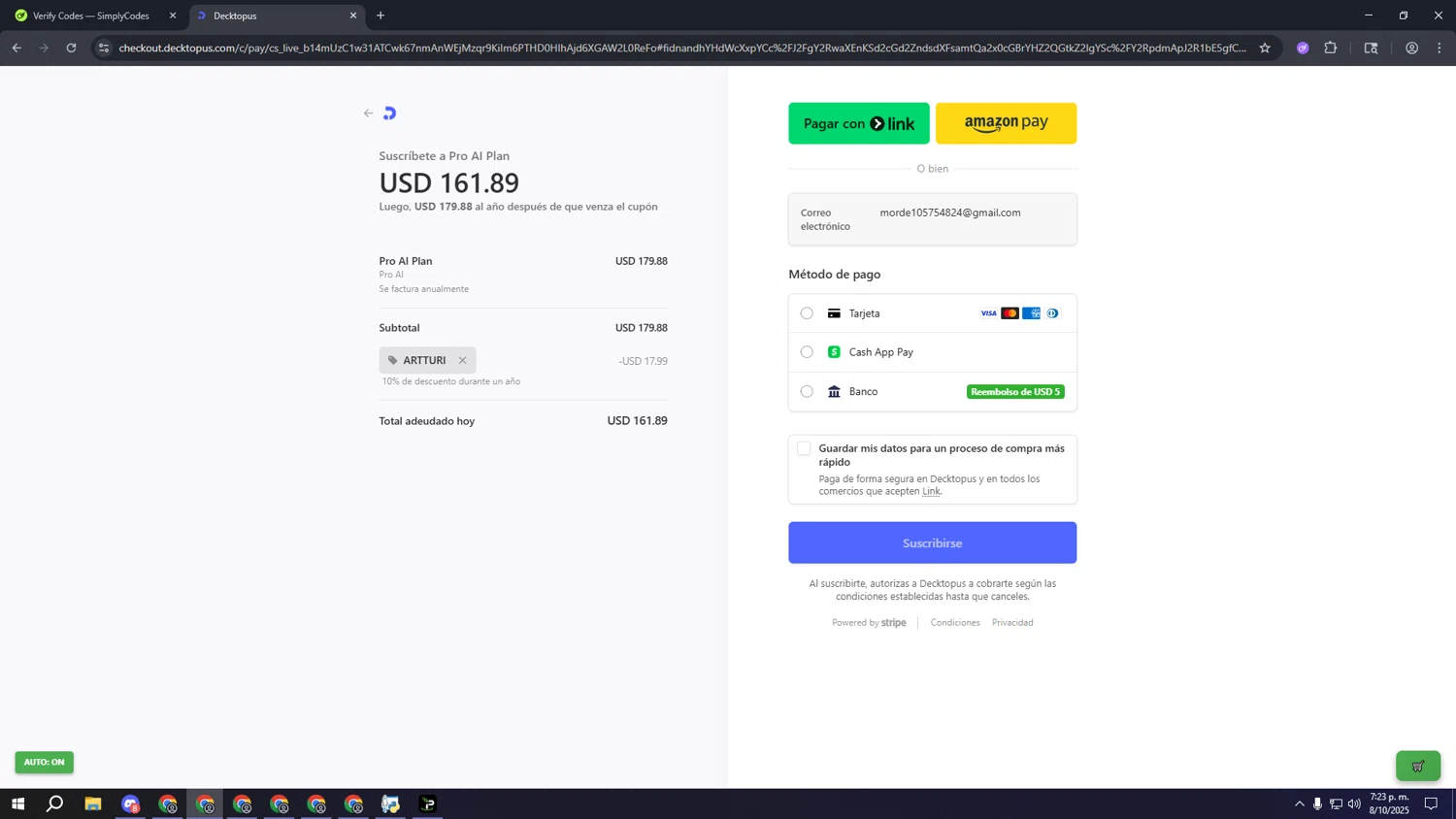
Task: Click the Visa card logo
Action: (x=988, y=313)
